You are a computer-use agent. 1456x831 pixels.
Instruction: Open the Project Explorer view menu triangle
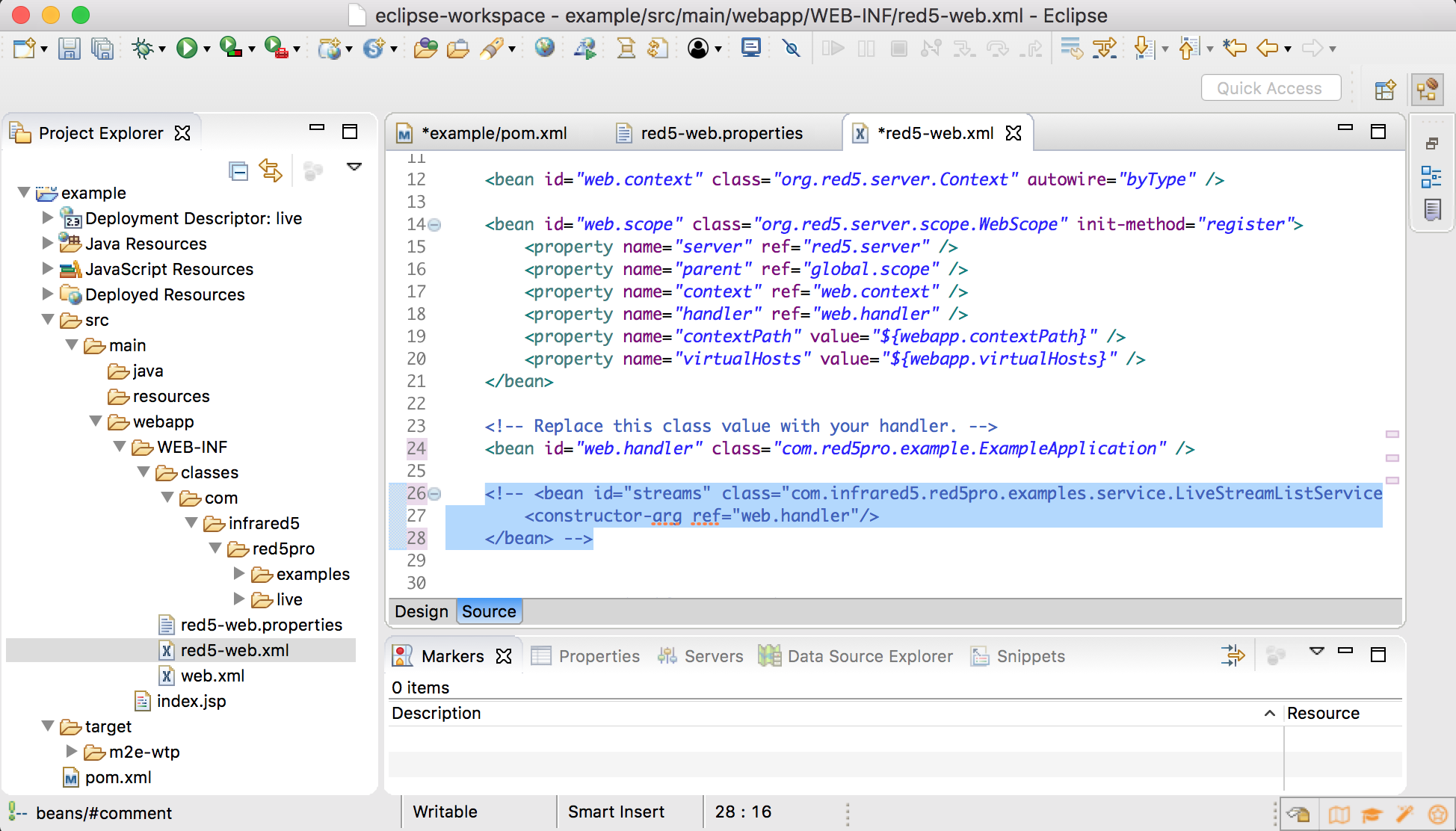[x=354, y=167]
